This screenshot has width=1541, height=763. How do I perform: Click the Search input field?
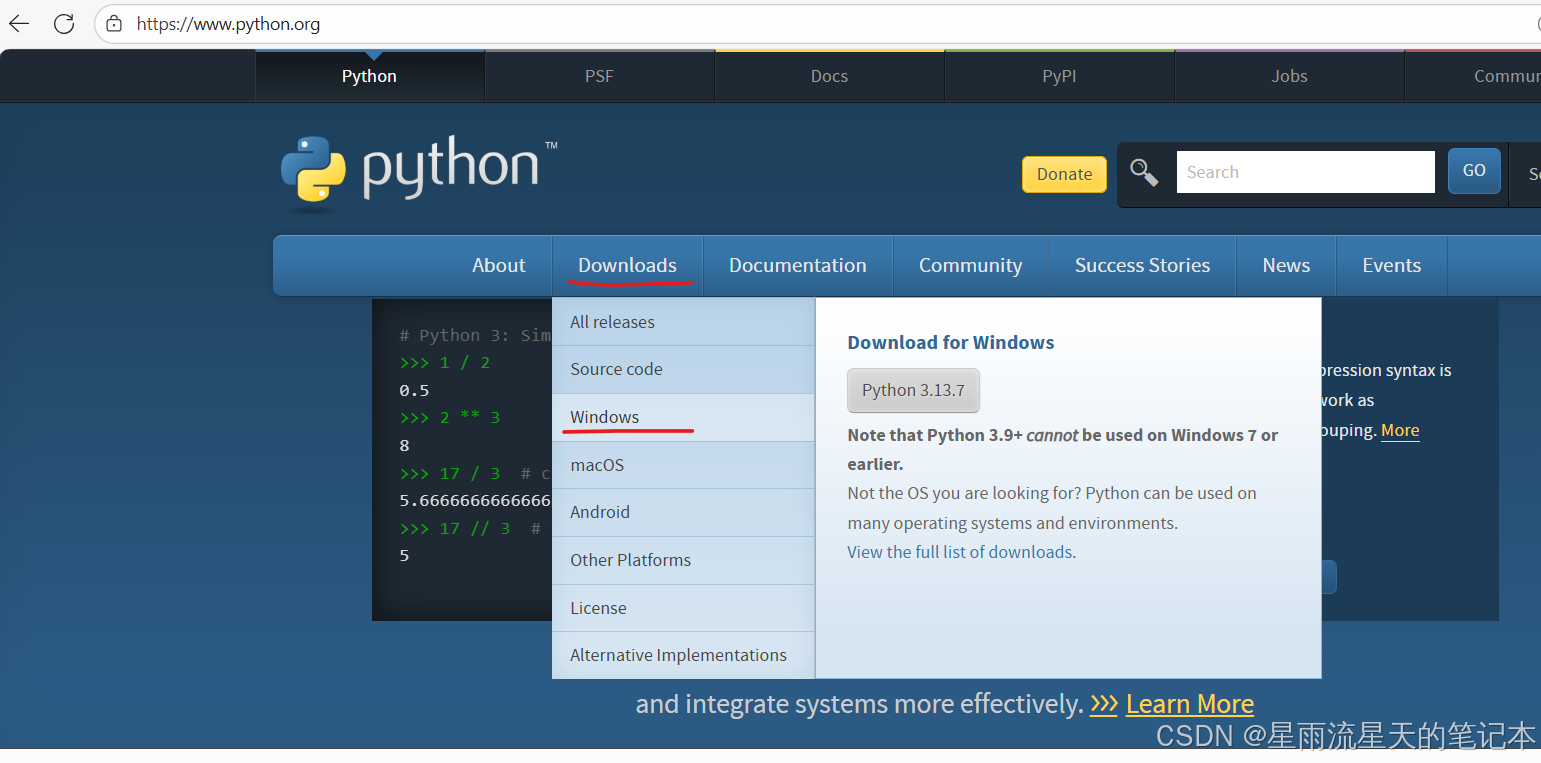[x=1305, y=172]
